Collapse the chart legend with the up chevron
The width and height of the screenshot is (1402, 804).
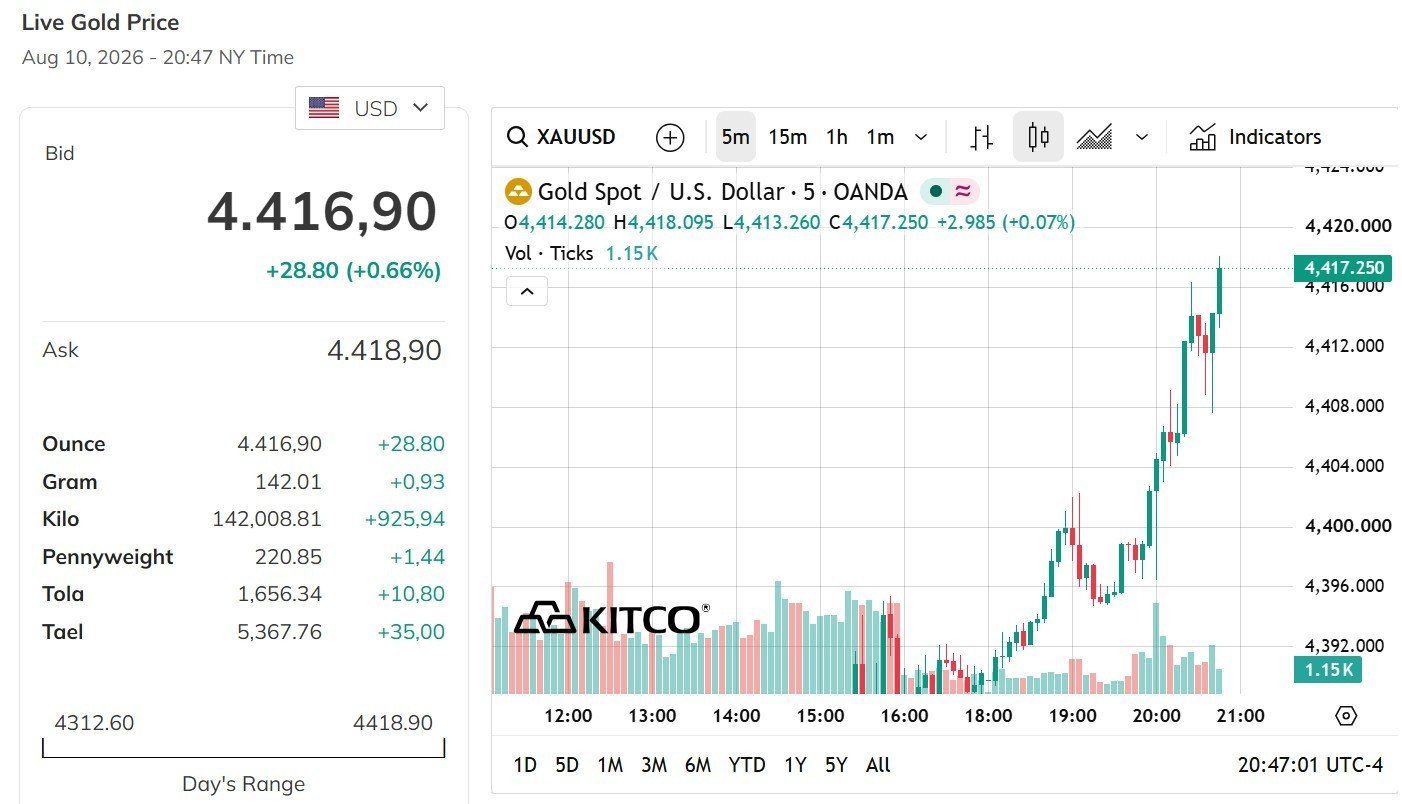coord(527,292)
